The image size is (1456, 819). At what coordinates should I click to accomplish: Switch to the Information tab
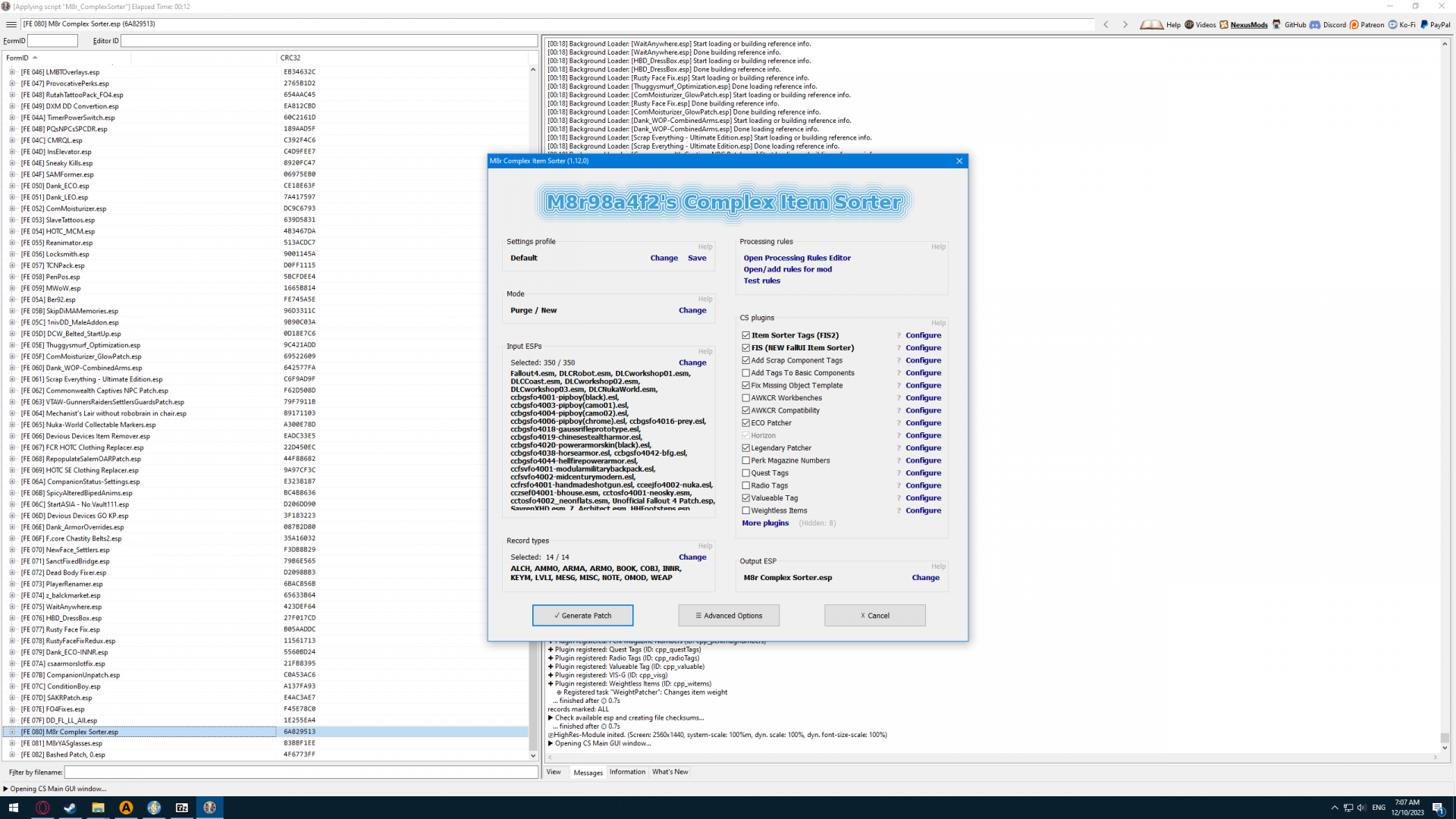coord(627,772)
